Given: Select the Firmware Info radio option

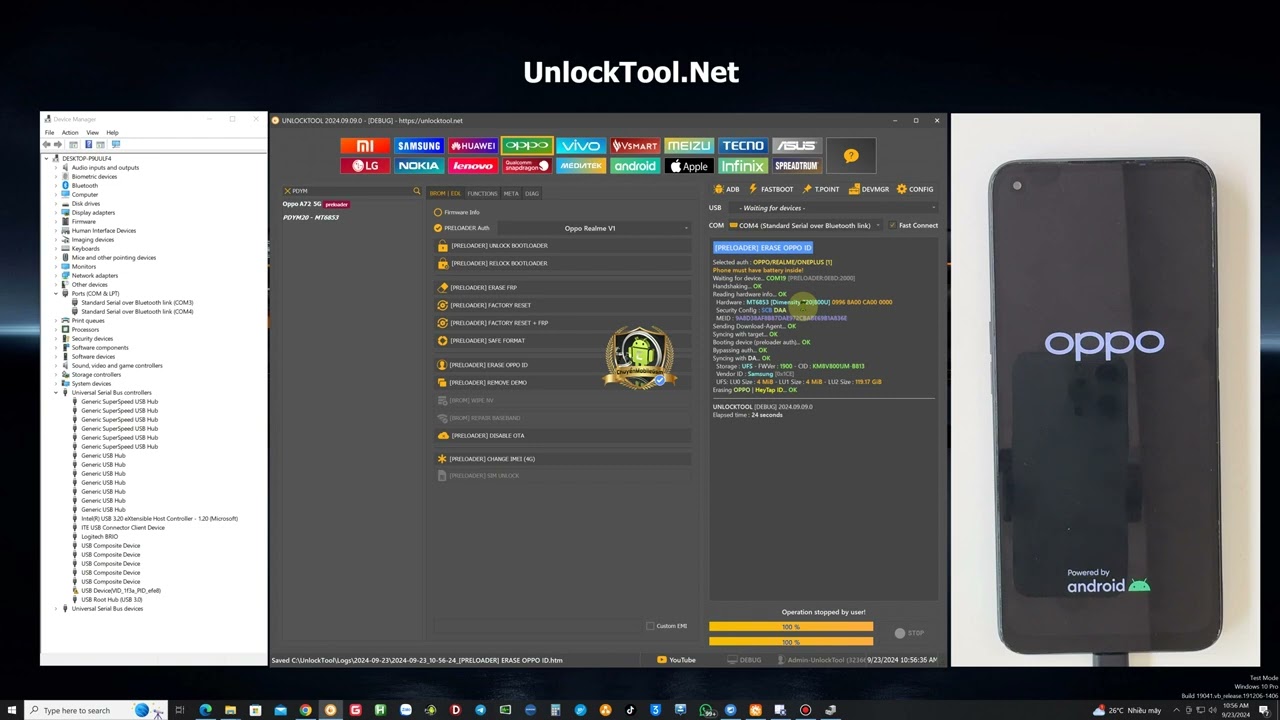Looking at the screenshot, I should 438,212.
